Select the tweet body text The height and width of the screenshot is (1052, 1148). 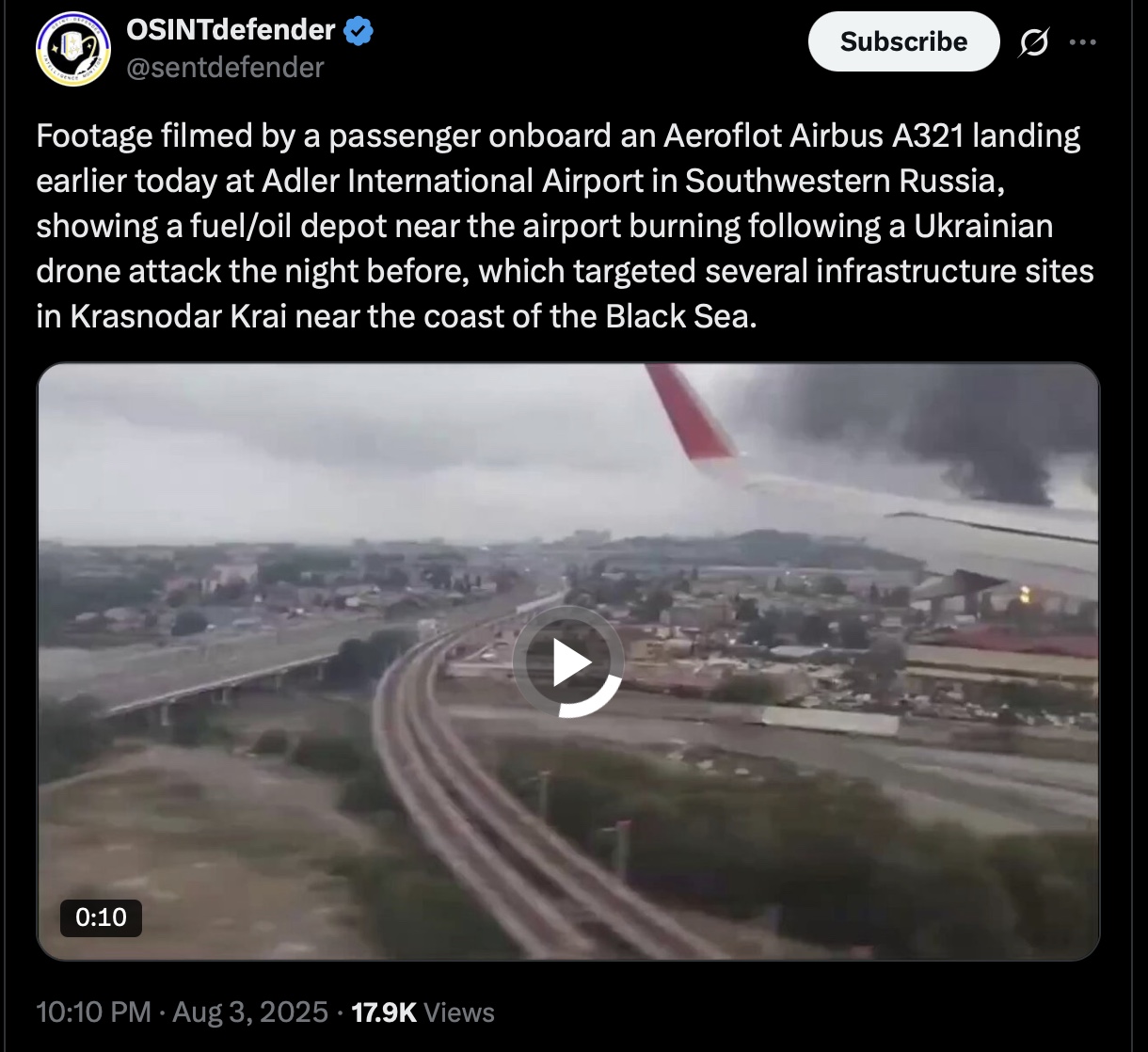coord(565,226)
